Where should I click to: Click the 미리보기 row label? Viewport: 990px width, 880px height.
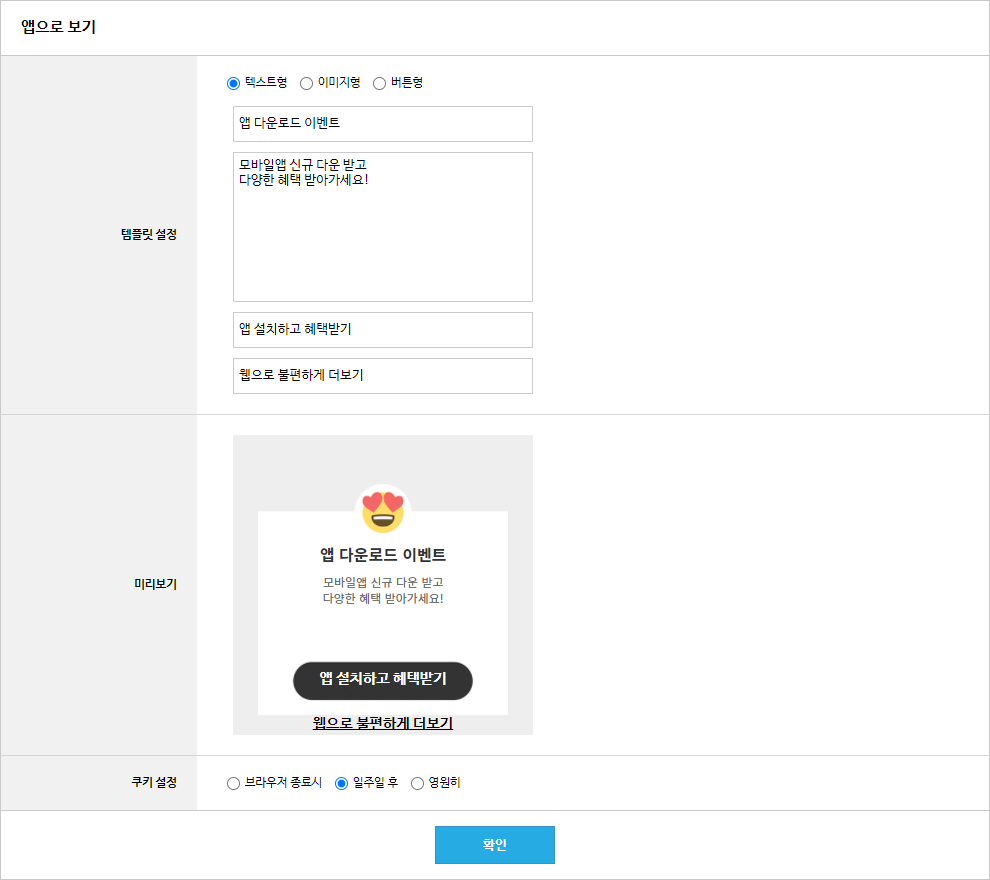click(x=155, y=584)
